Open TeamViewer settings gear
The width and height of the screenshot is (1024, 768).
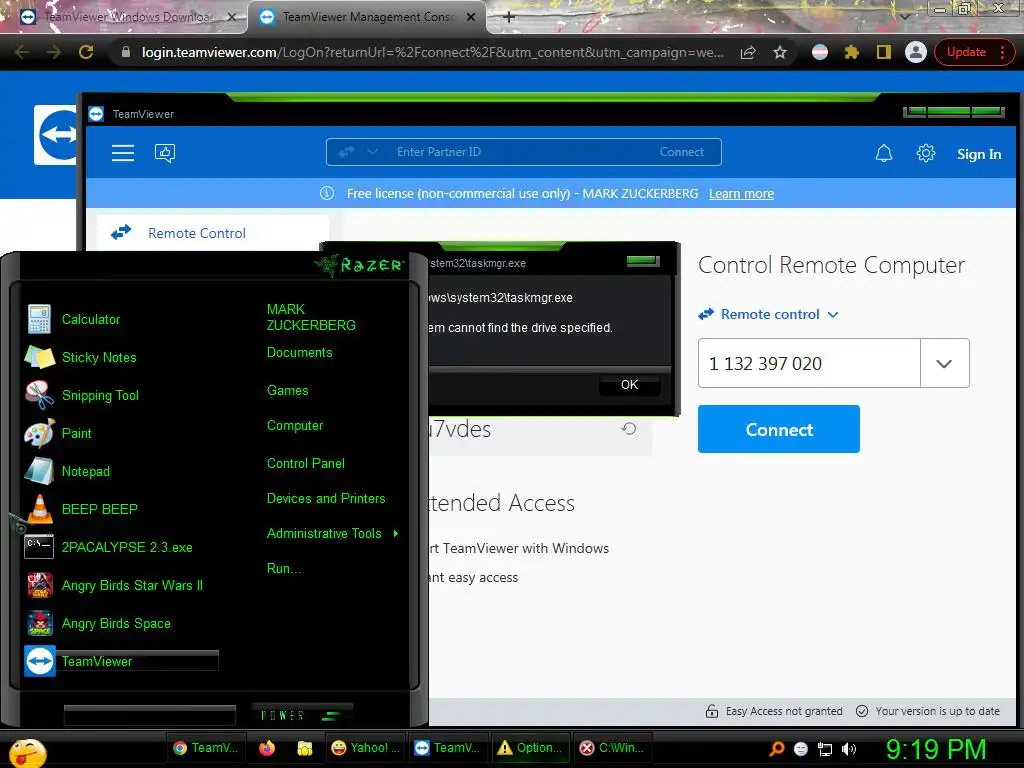pyautogui.click(x=925, y=153)
